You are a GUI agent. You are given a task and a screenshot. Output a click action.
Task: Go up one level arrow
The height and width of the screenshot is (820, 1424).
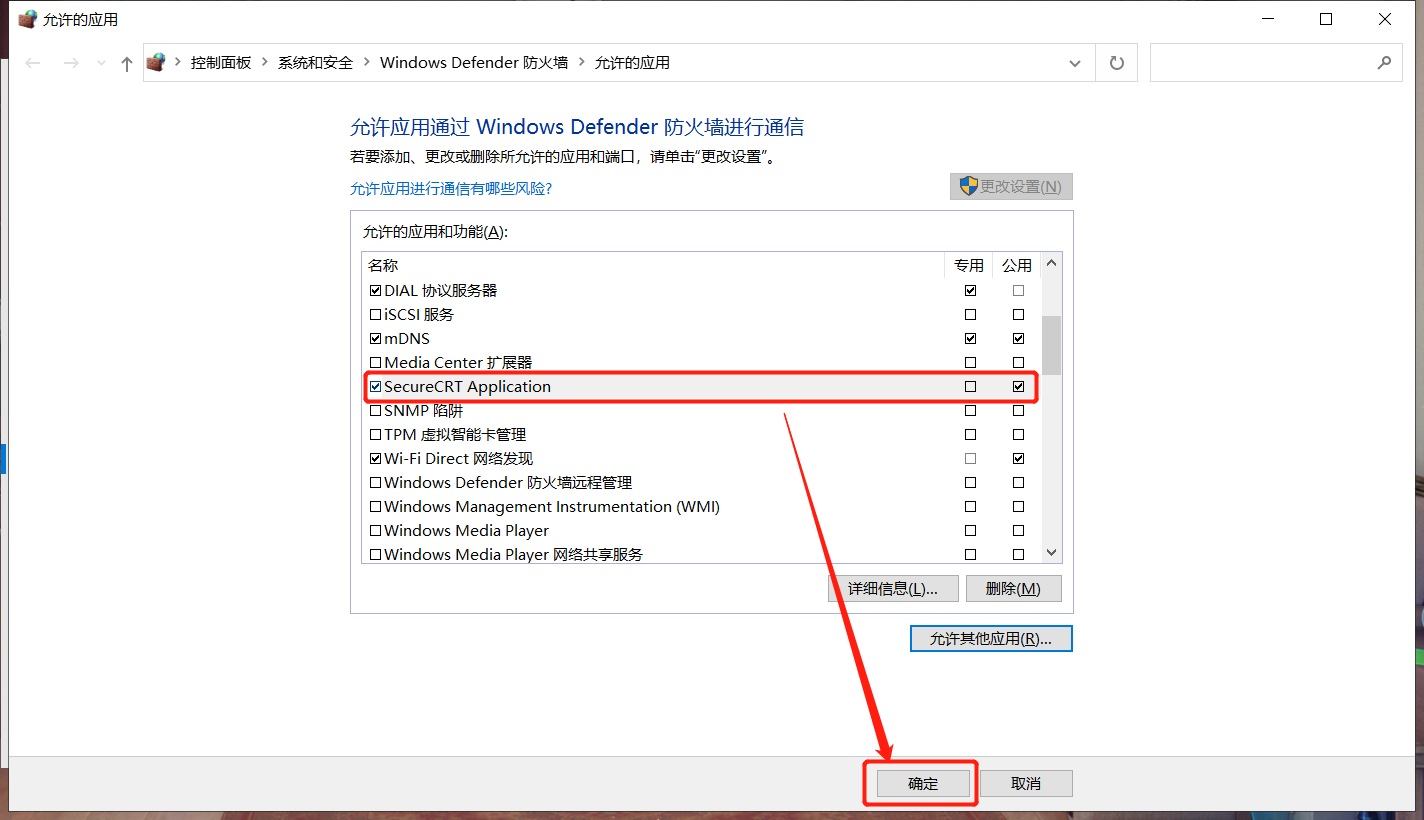click(126, 63)
